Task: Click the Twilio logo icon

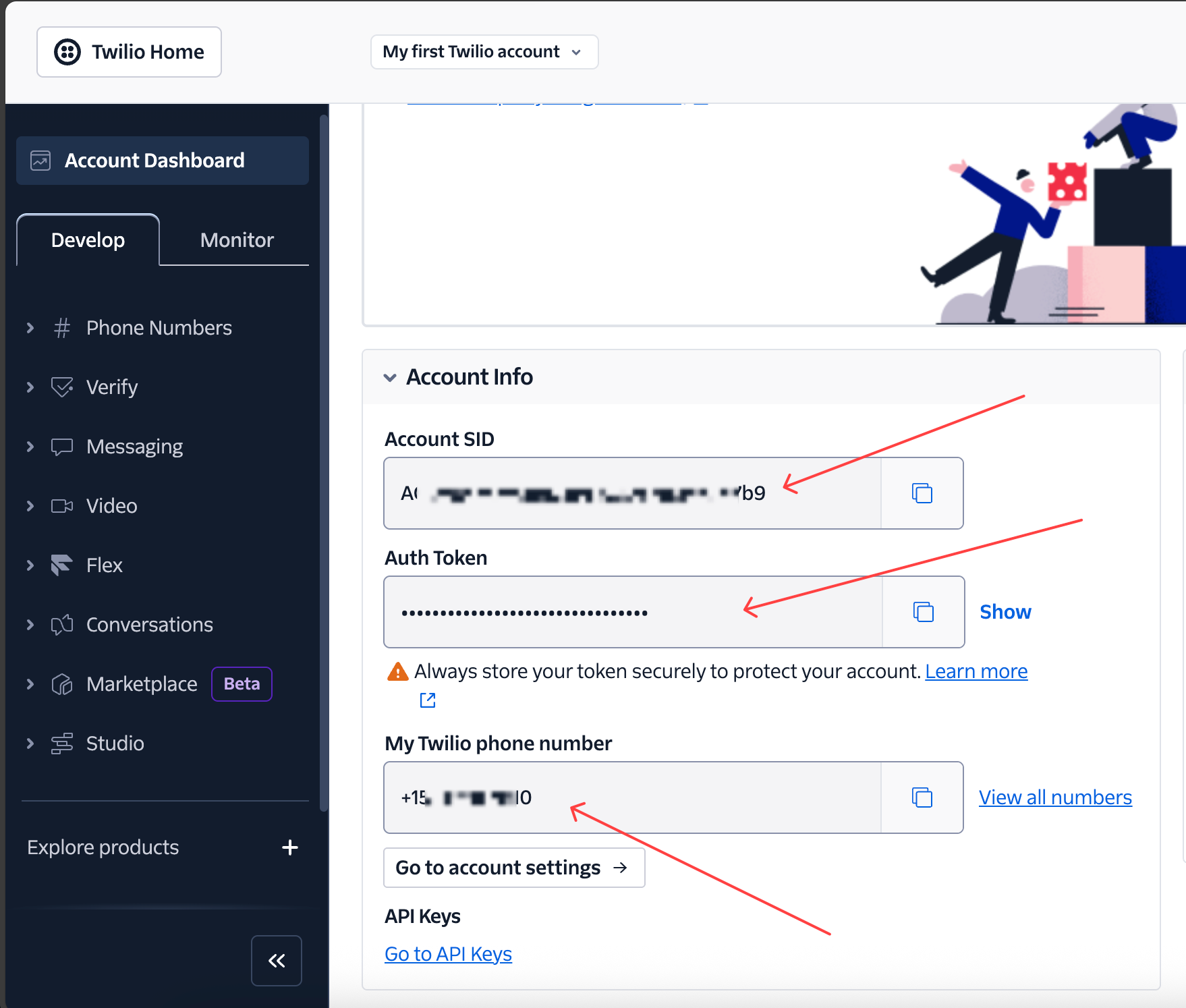Action: point(67,52)
